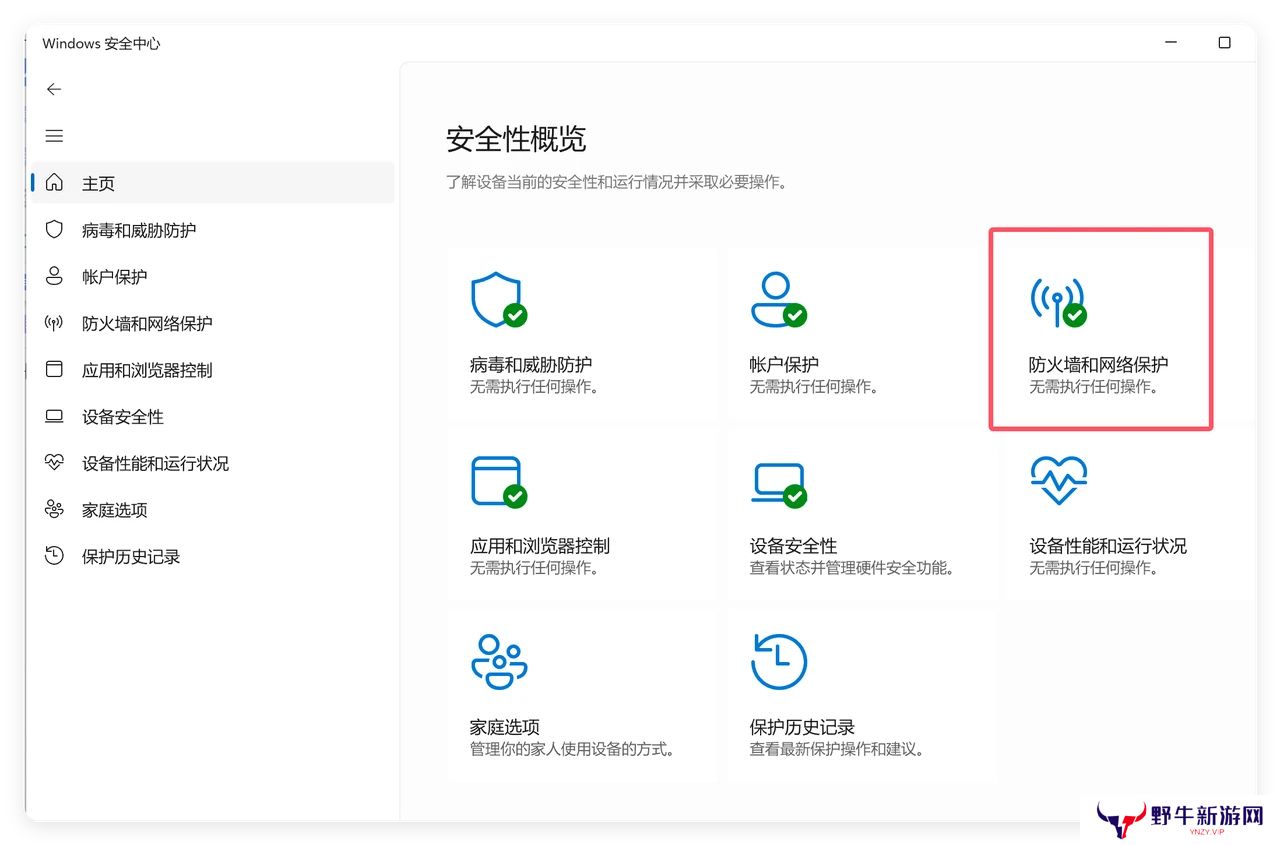The width and height of the screenshot is (1280, 845).
Task: Click the person icon beside 帐户保护 in sidebar
Action: pos(54,276)
